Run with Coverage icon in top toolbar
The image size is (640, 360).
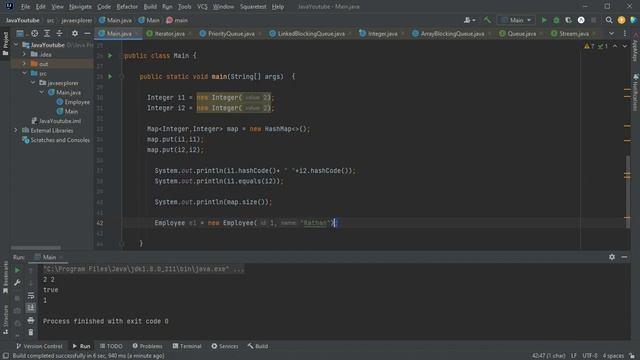569,20
